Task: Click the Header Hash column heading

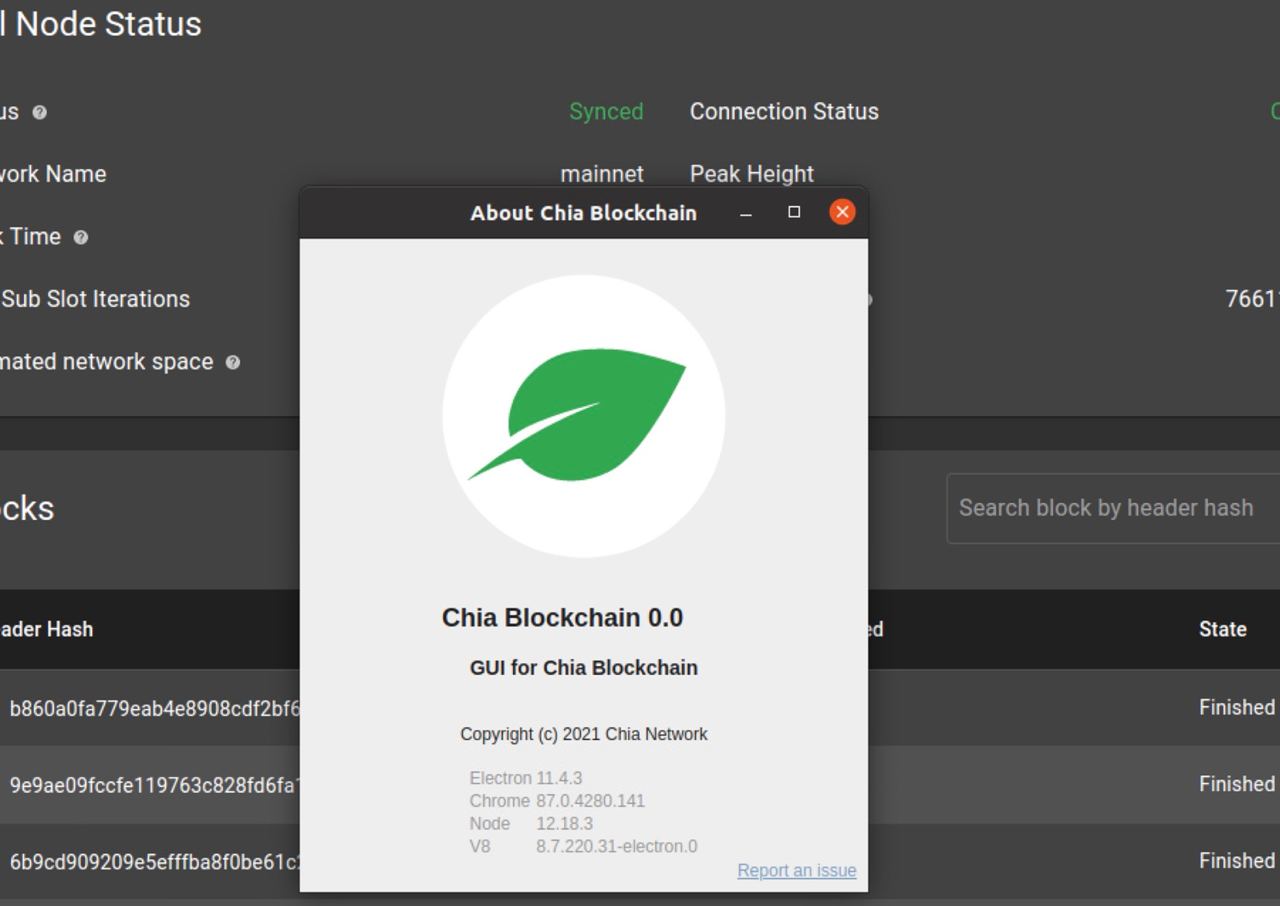Action: [x=46, y=629]
